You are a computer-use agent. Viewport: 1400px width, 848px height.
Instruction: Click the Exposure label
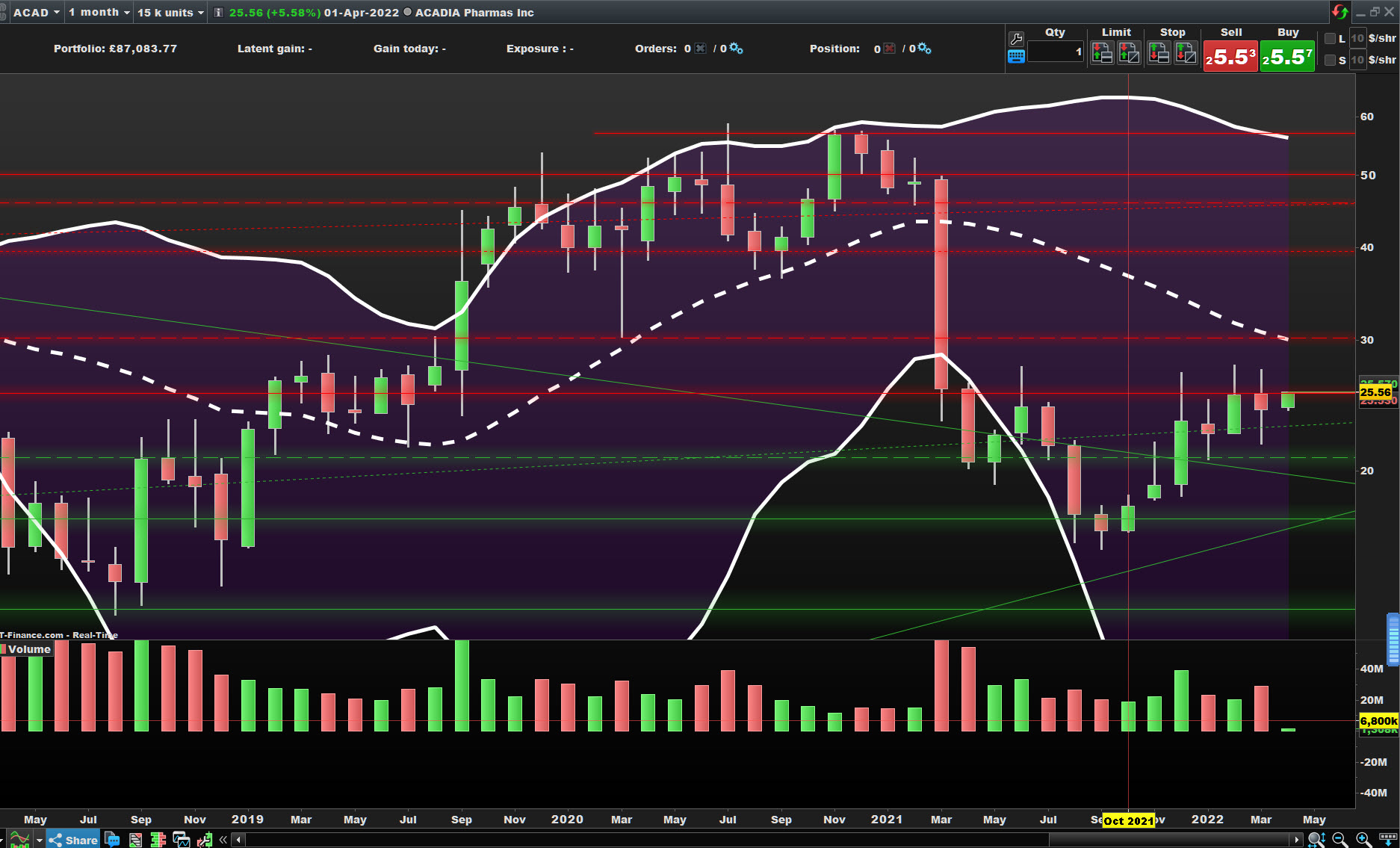540,49
